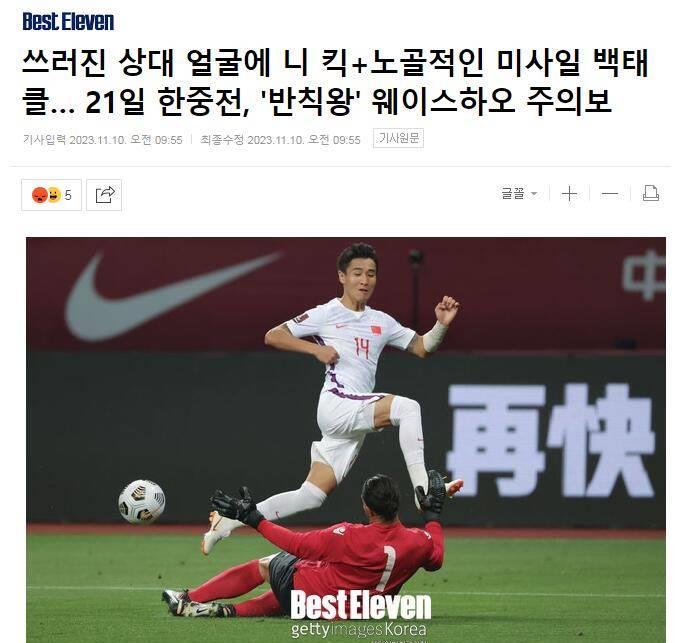This screenshot has height=643, width=681.
Task: Click the 기사입력 publication date text
Action: (x=102, y=140)
